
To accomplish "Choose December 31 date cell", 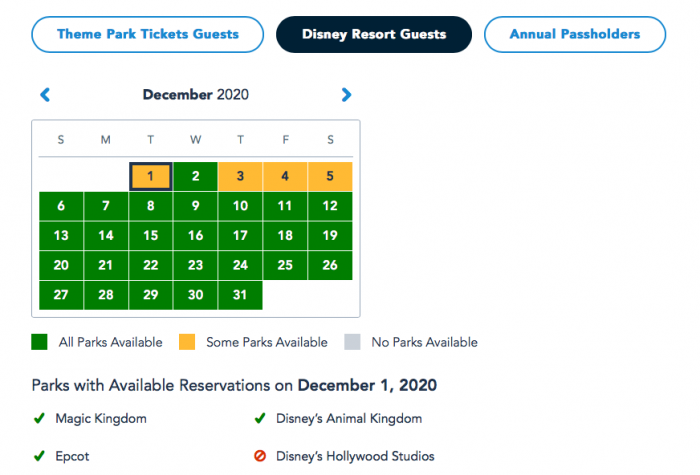I will (x=240, y=295).
